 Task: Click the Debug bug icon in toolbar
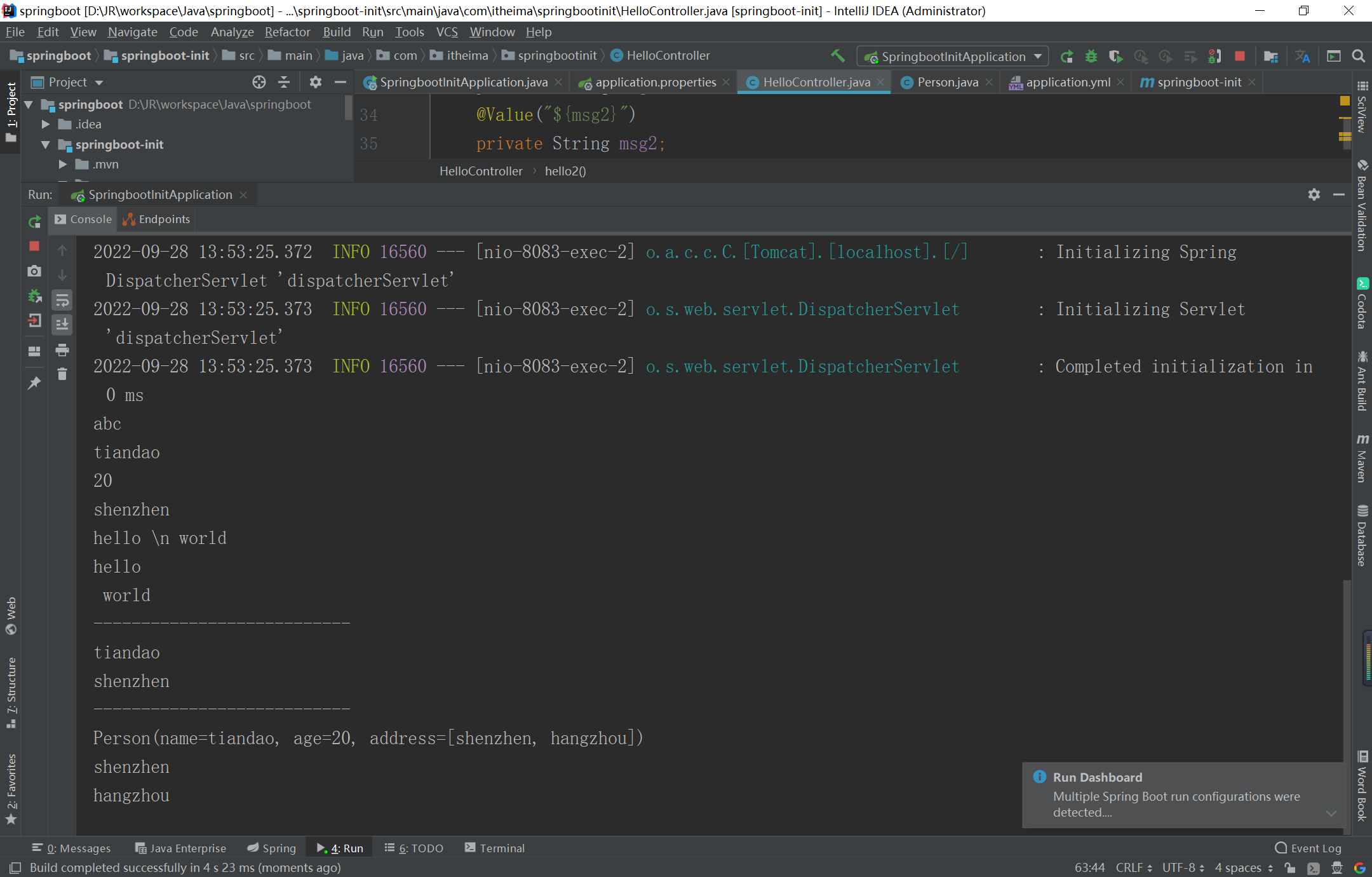[1091, 57]
